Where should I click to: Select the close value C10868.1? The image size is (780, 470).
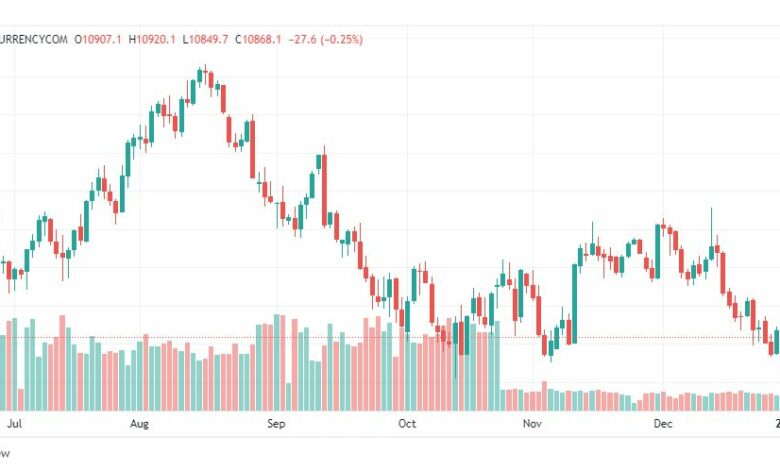click(x=258, y=39)
